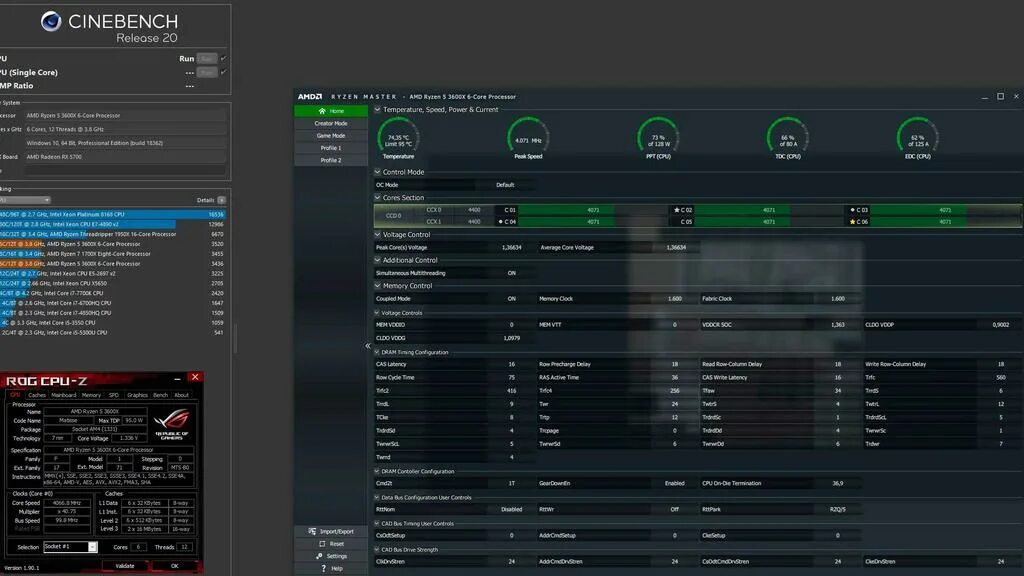Open the Graphics tab in CPU-Z
The height and width of the screenshot is (576, 1024).
click(x=137, y=395)
